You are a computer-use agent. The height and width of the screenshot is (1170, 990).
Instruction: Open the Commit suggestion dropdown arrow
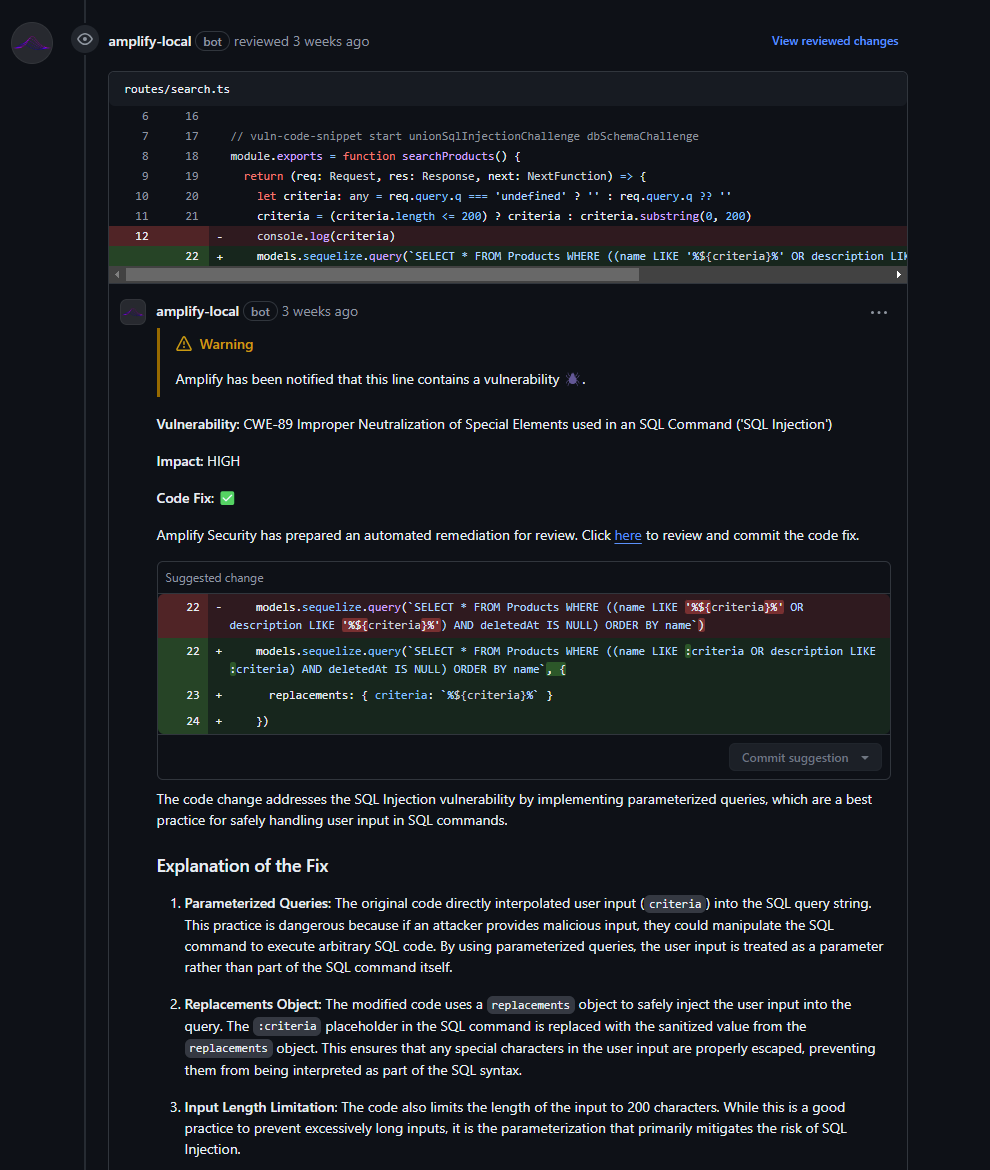(x=866, y=757)
